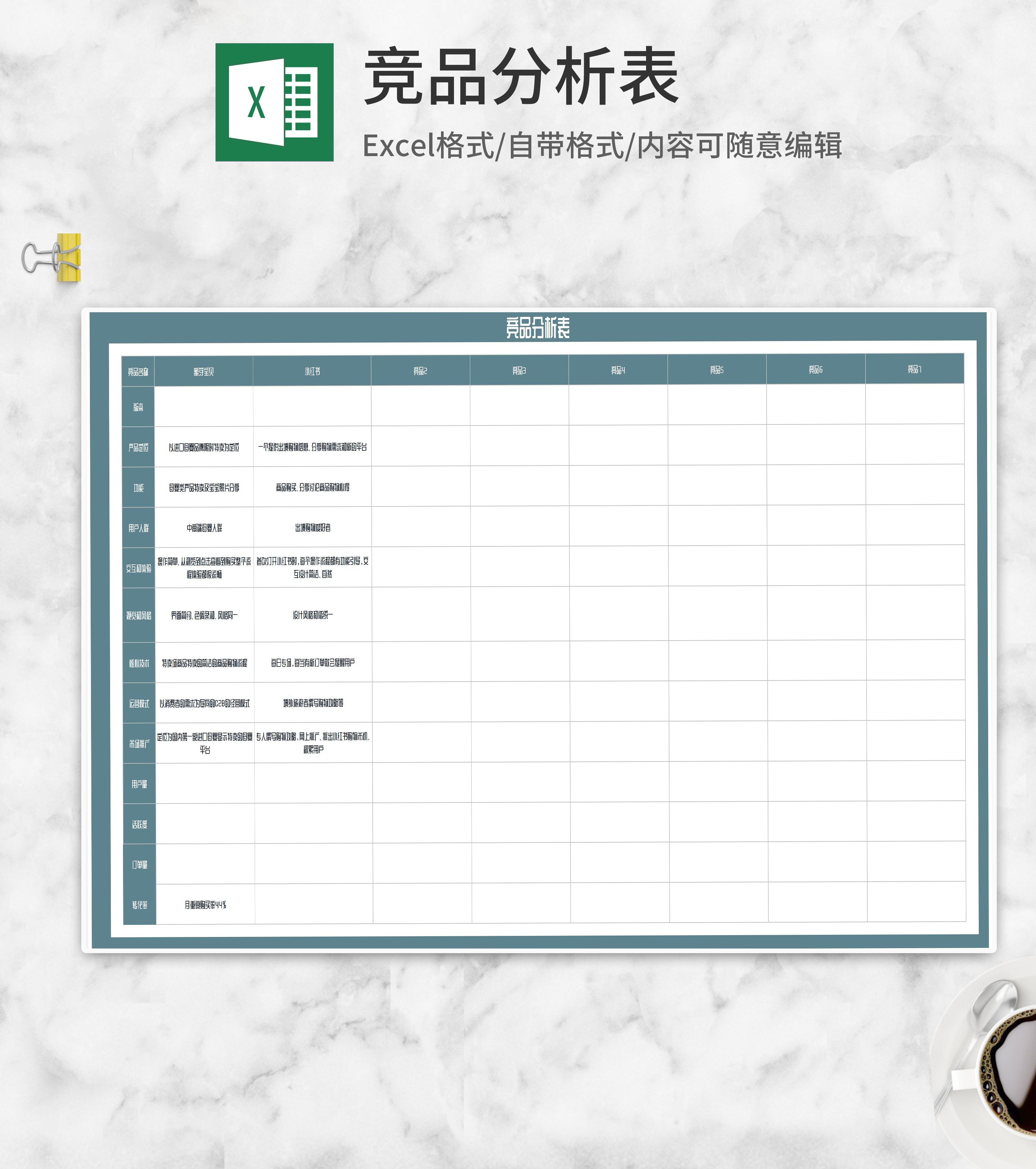Click the 核心技术 row label

(x=139, y=663)
